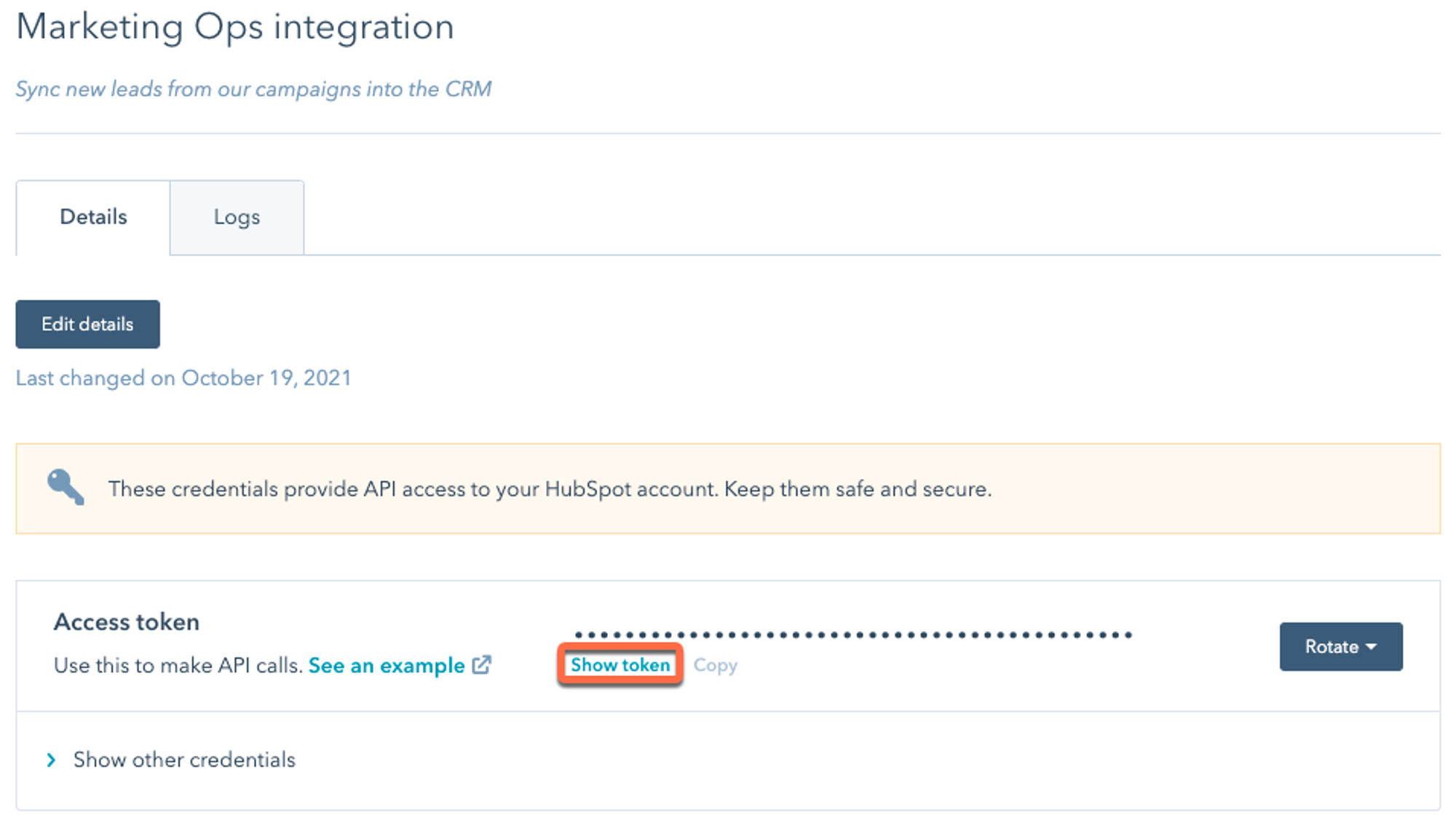
Task: Click the masked access token dots
Action: point(852,635)
